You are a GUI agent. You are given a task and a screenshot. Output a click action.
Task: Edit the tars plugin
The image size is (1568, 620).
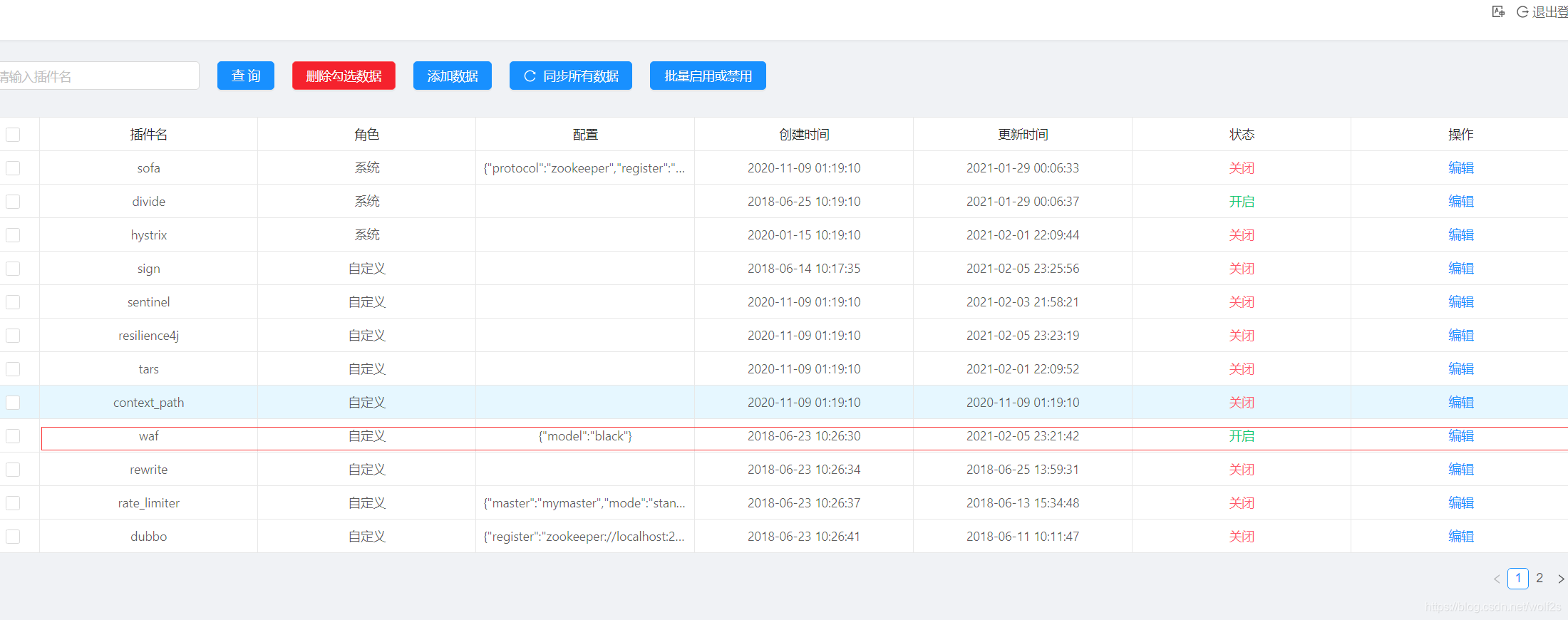[x=1460, y=369]
